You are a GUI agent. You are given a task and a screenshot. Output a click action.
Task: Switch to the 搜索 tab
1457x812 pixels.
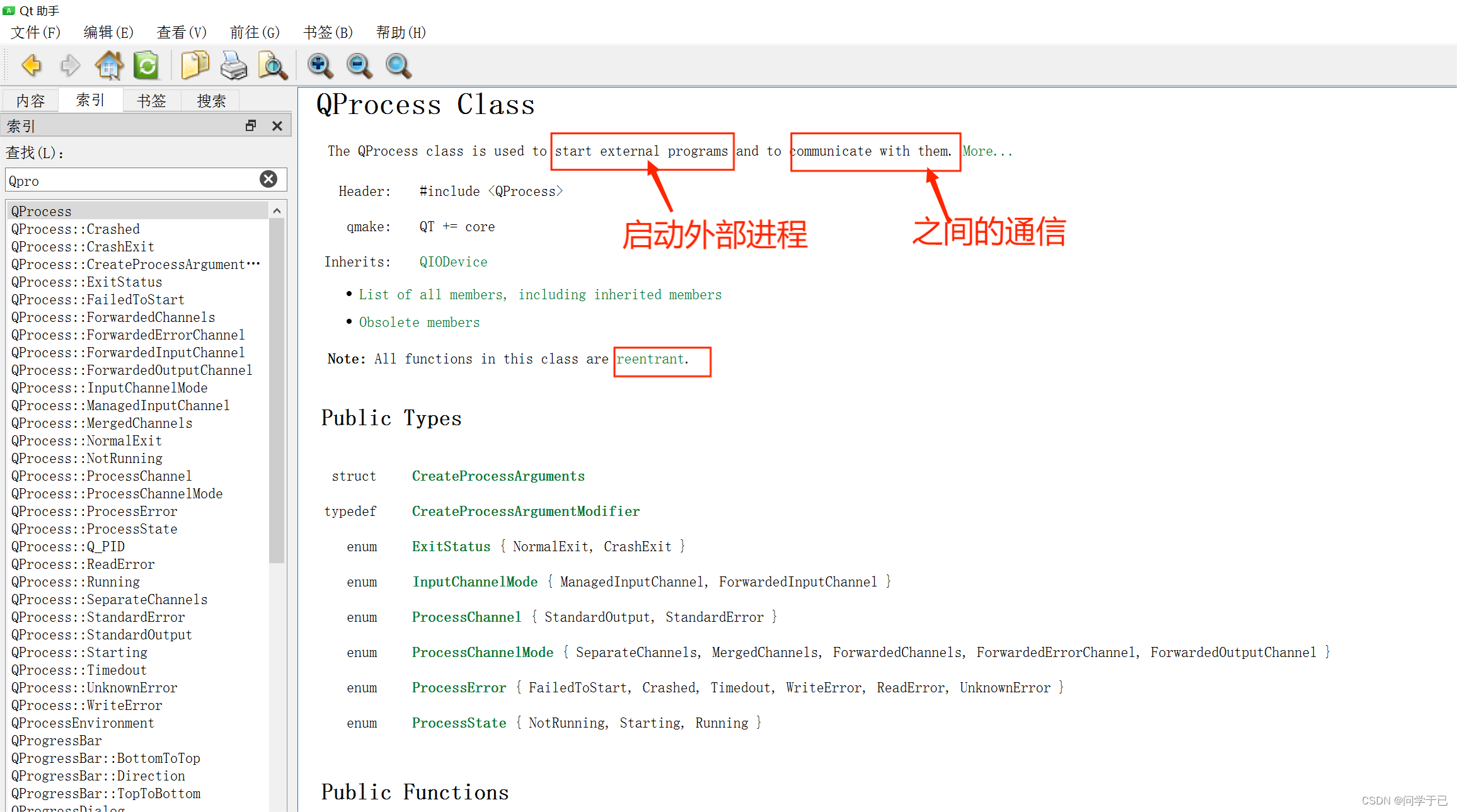click(211, 101)
